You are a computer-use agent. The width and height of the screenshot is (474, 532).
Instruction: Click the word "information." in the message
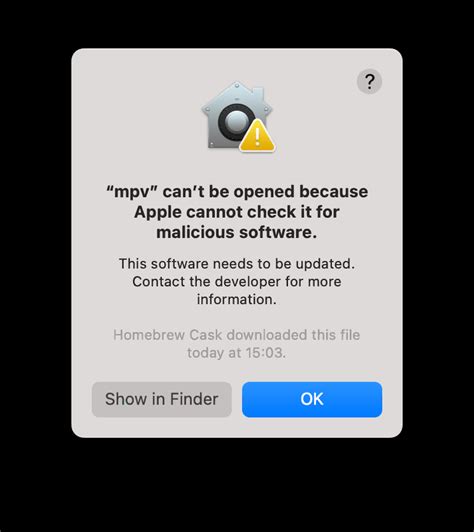click(x=237, y=299)
